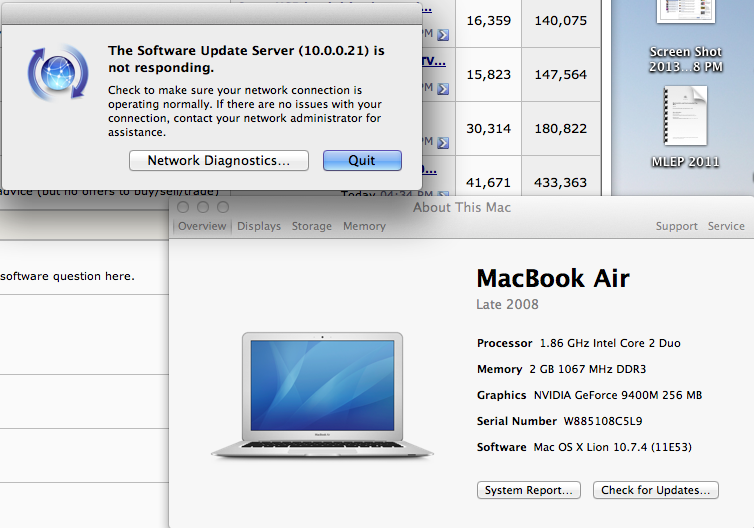Open the Support link in About This Mac
754x528 pixels.
click(x=676, y=226)
